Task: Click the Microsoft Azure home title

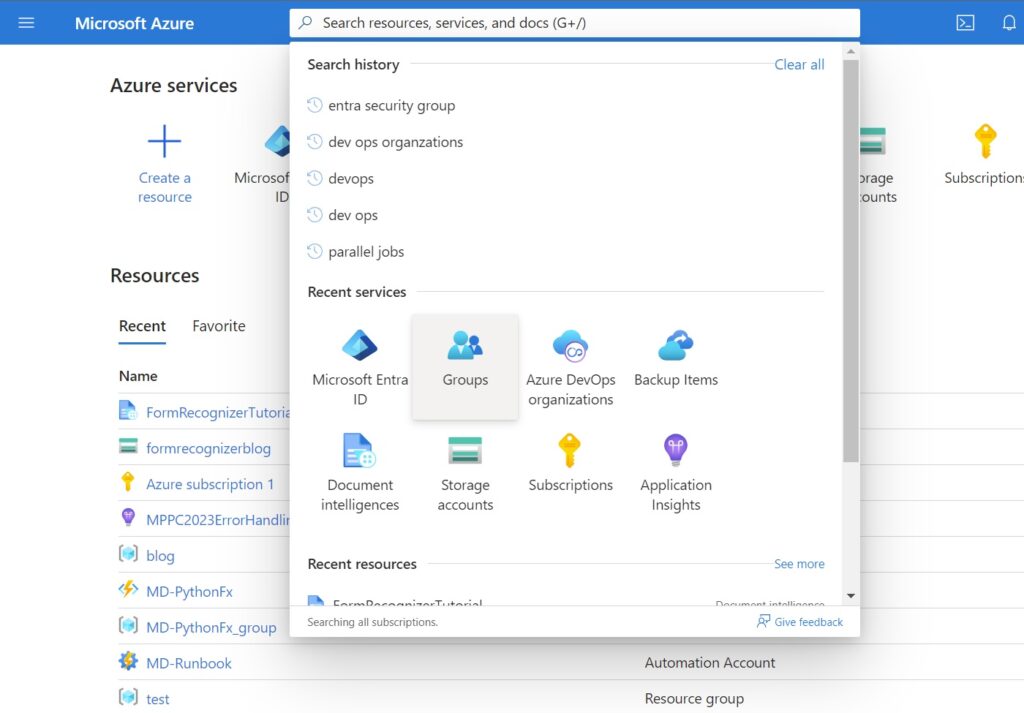Action: 135,24
